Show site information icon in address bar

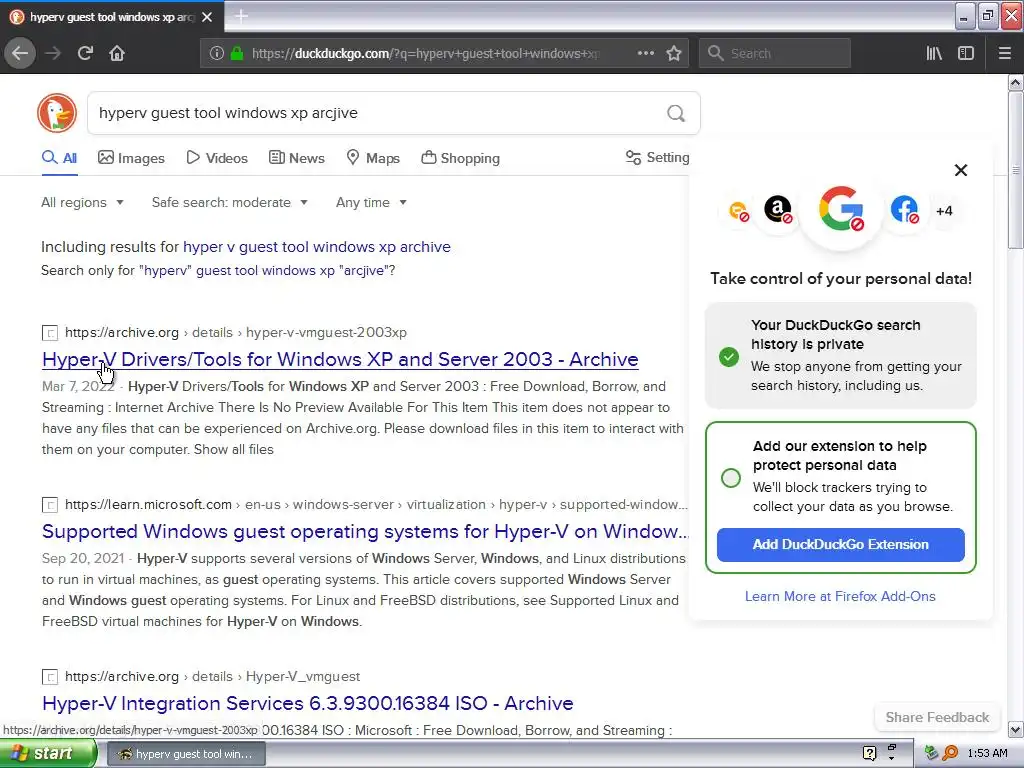[217, 53]
